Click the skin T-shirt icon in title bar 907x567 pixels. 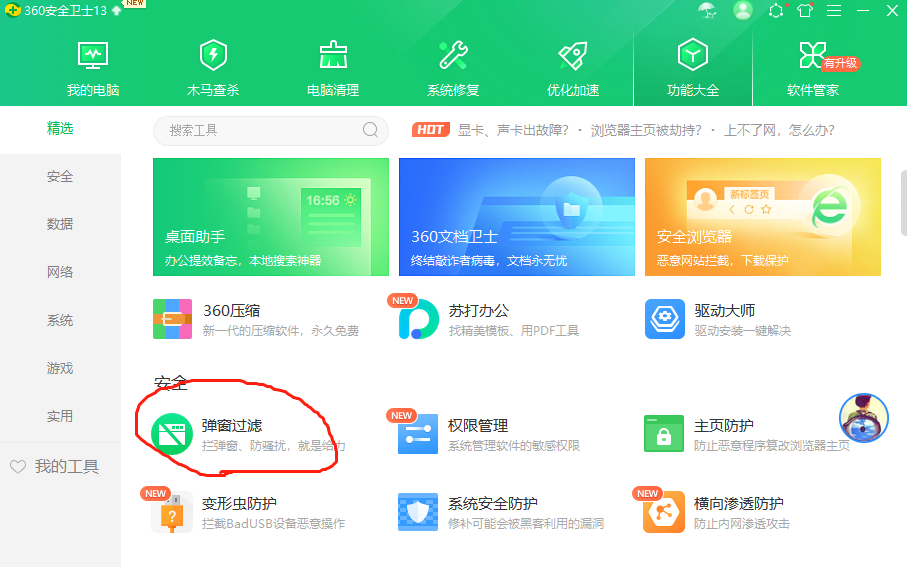tap(805, 11)
